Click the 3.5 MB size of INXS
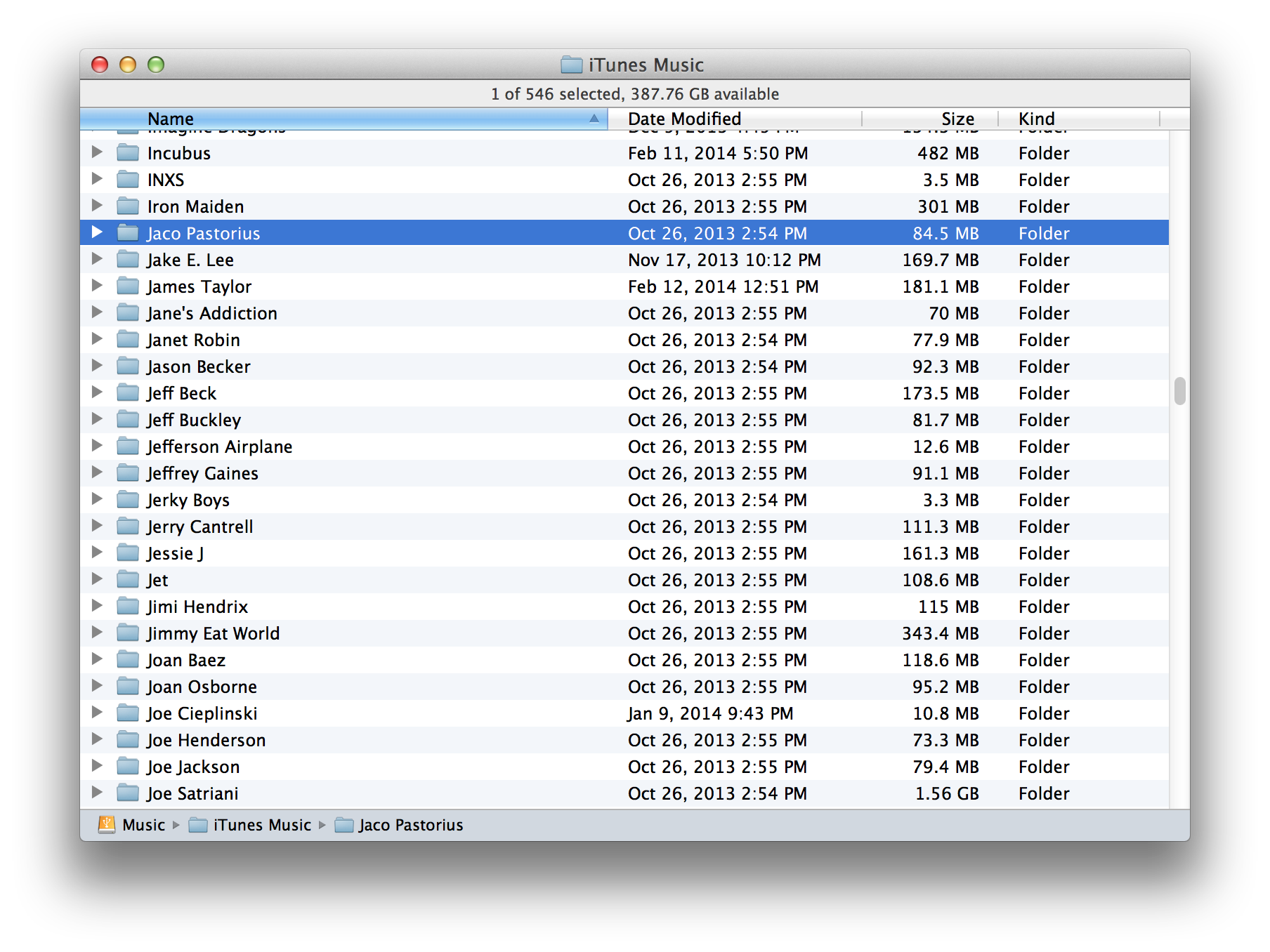Image resolution: width=1270 pixels, height=952 pixels. coord(951,180)
